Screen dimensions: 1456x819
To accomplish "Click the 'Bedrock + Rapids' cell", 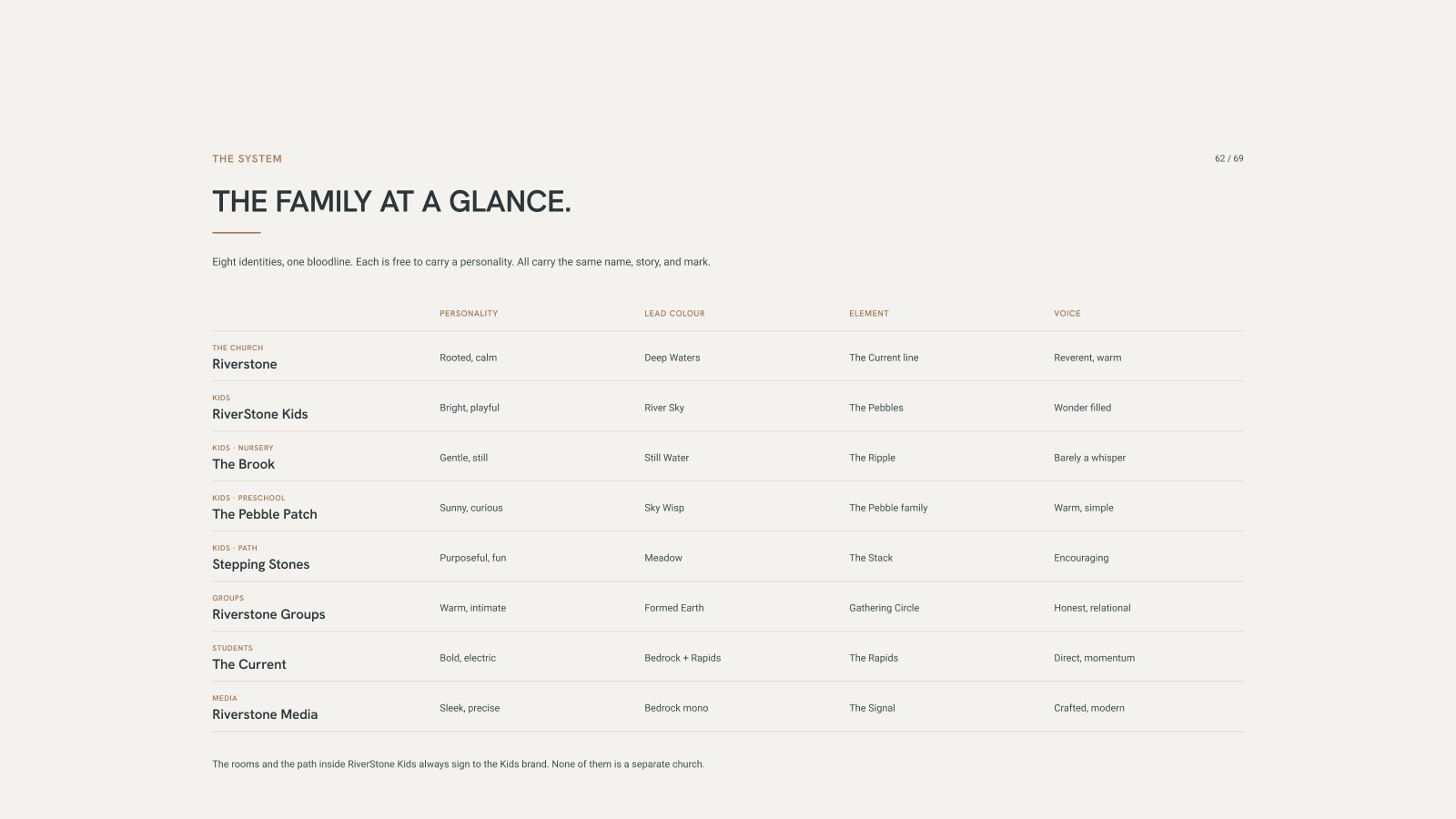I will pyautogui.click(x=682, y=658).
